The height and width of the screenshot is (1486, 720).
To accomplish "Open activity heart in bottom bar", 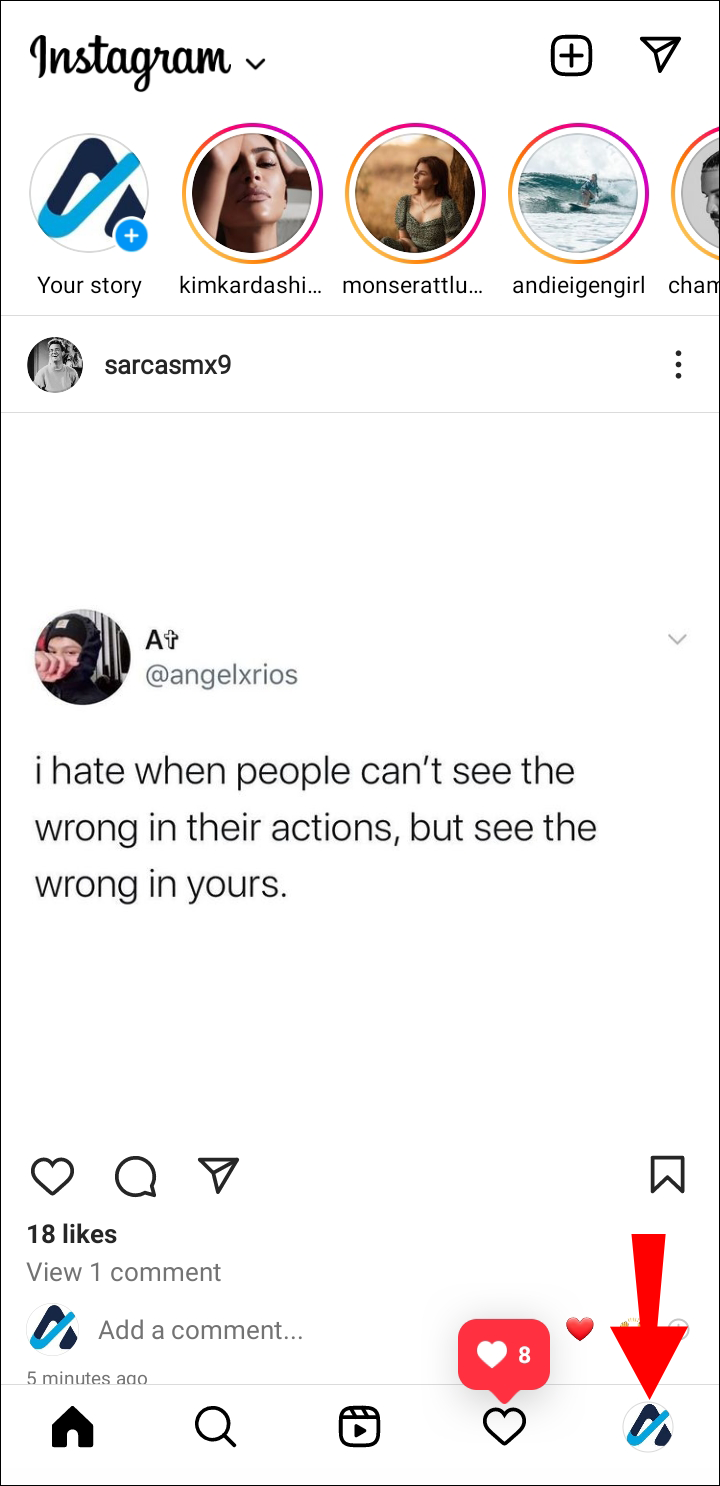I will [504, 1427].
